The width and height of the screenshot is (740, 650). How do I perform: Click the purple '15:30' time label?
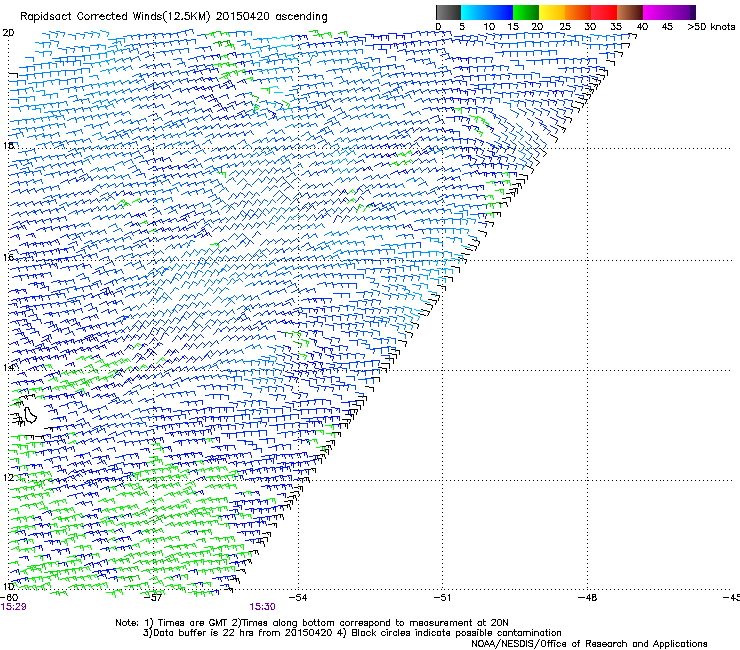(x=262, y=607)
